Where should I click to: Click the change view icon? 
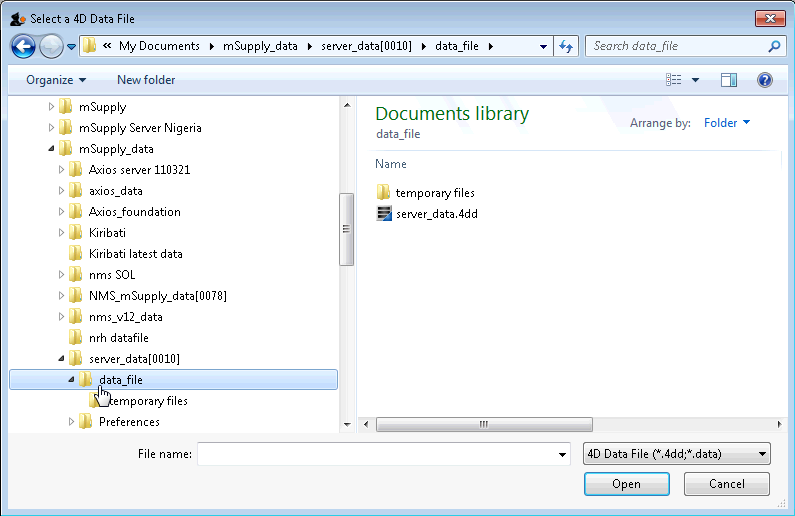[675, 80]
